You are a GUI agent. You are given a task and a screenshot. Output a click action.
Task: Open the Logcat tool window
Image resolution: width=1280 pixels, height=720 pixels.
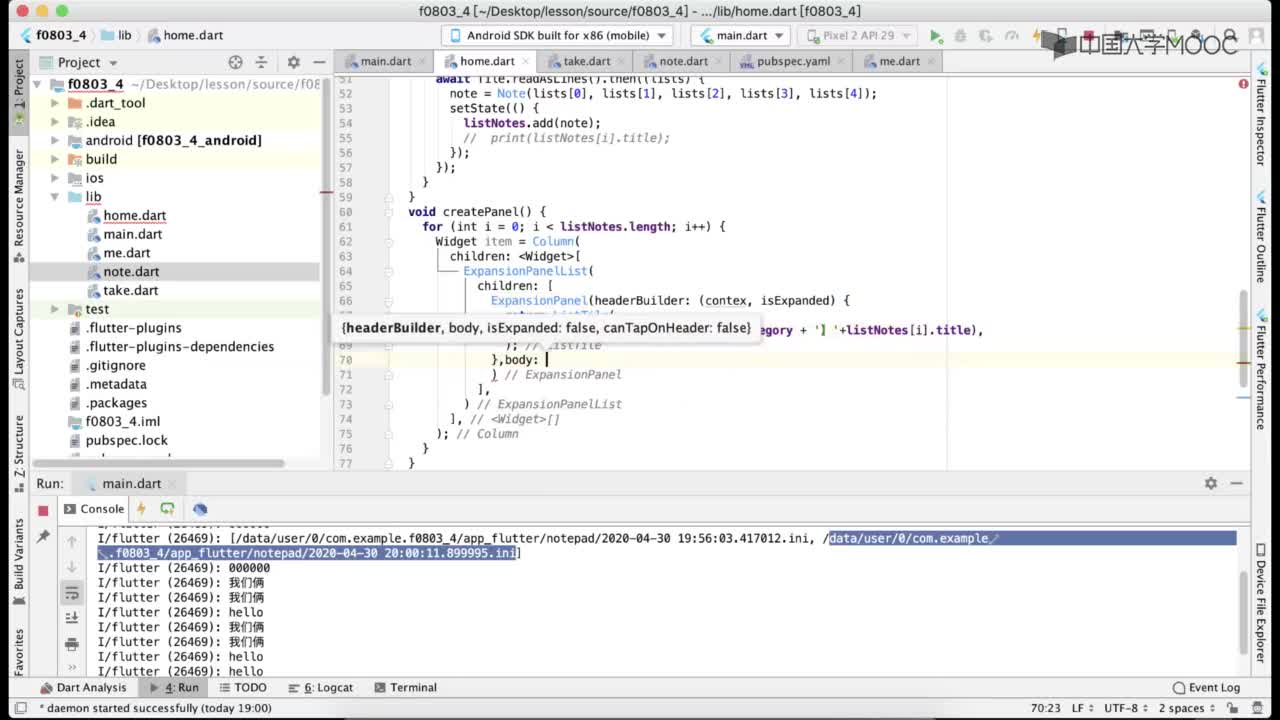[321, 688]
